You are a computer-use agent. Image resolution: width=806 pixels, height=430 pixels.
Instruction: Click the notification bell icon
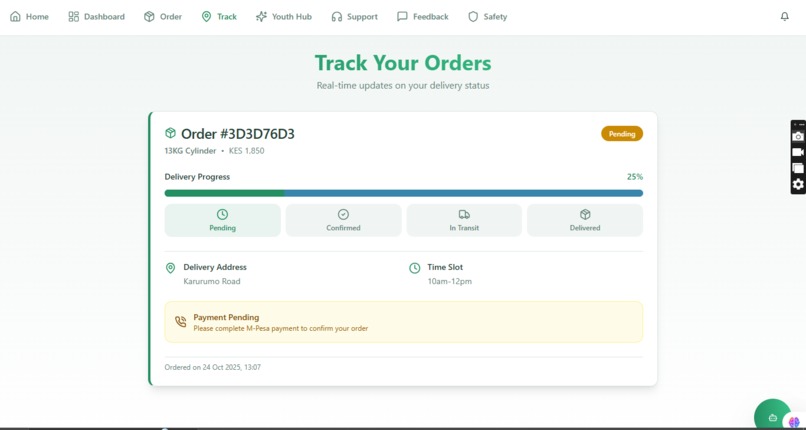click(784, 16)
